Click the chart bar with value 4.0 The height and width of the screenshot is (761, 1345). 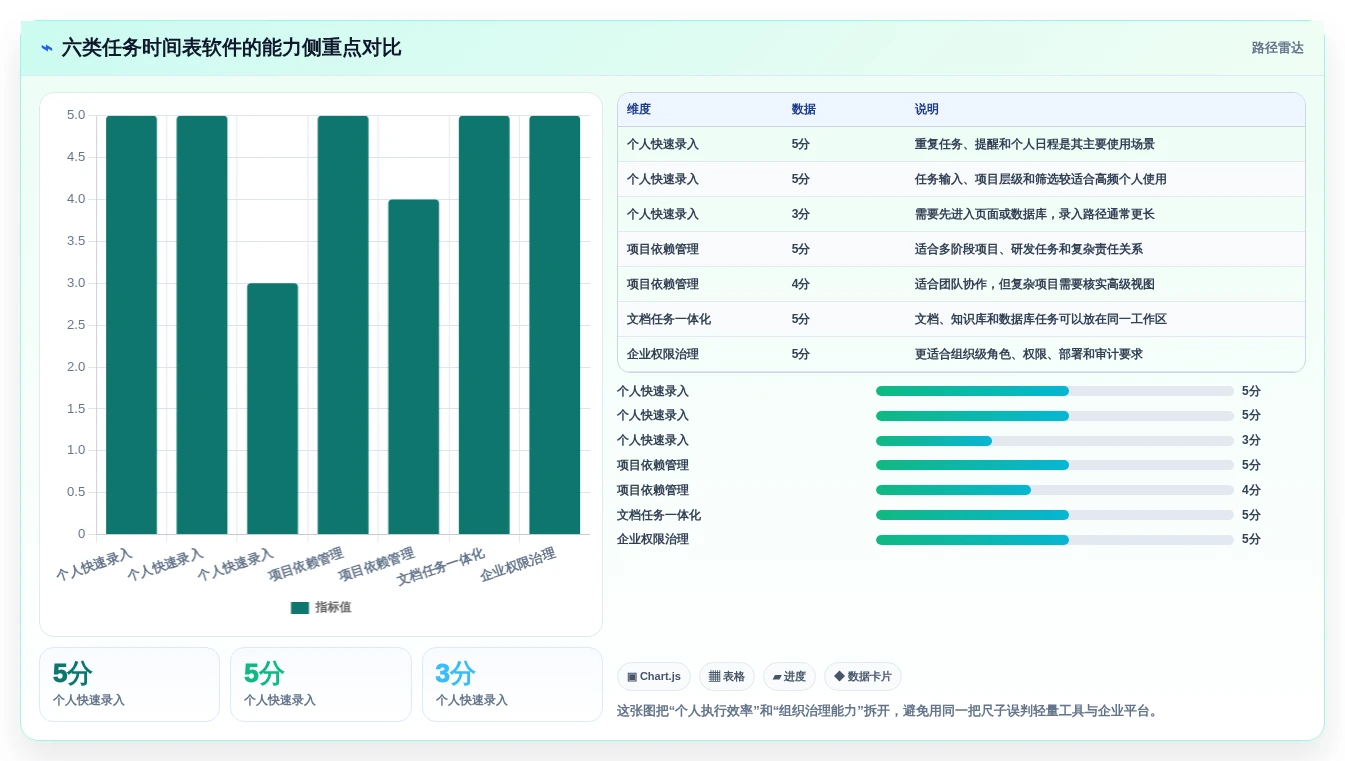[414, 367]
